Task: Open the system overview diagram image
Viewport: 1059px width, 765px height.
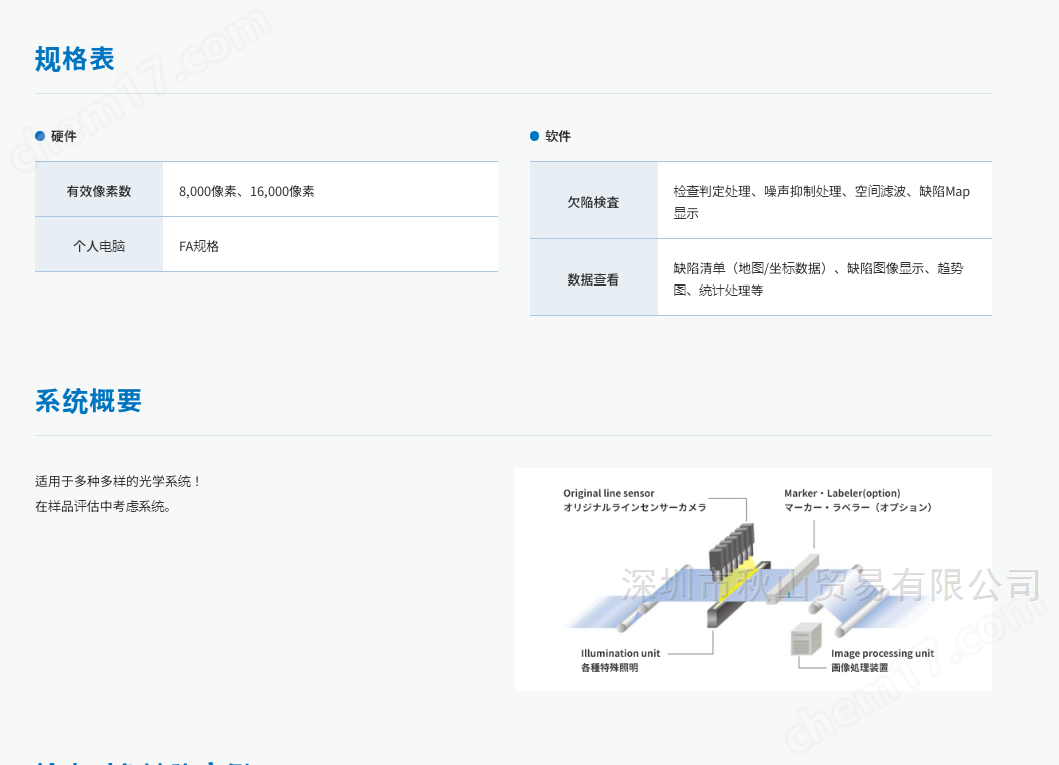Action: click(752, 579)
